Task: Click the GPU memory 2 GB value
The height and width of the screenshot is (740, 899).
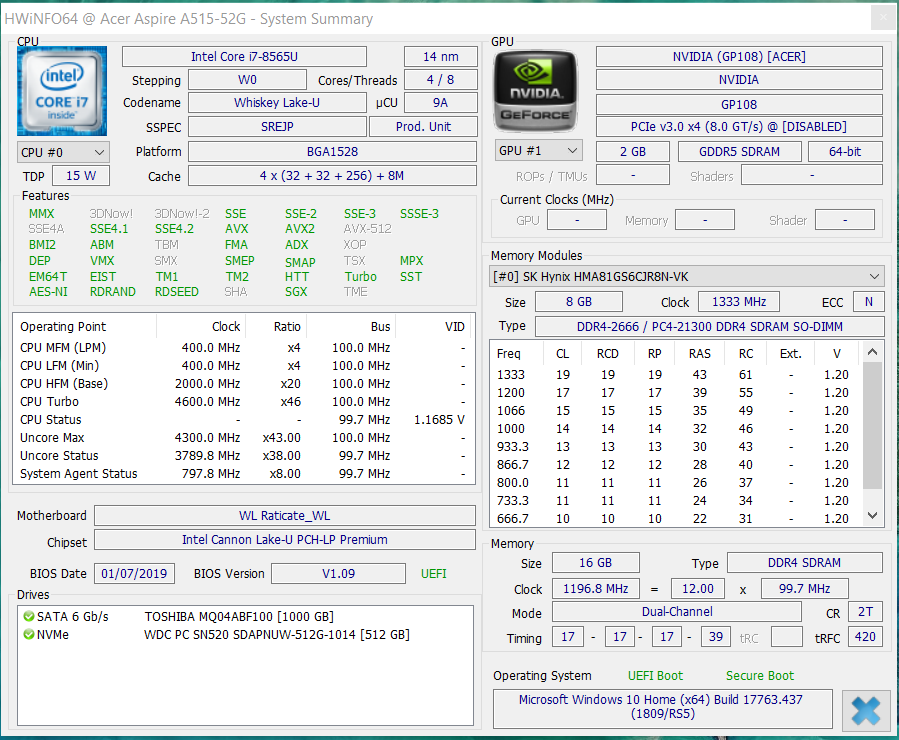Action: [633, 152]
